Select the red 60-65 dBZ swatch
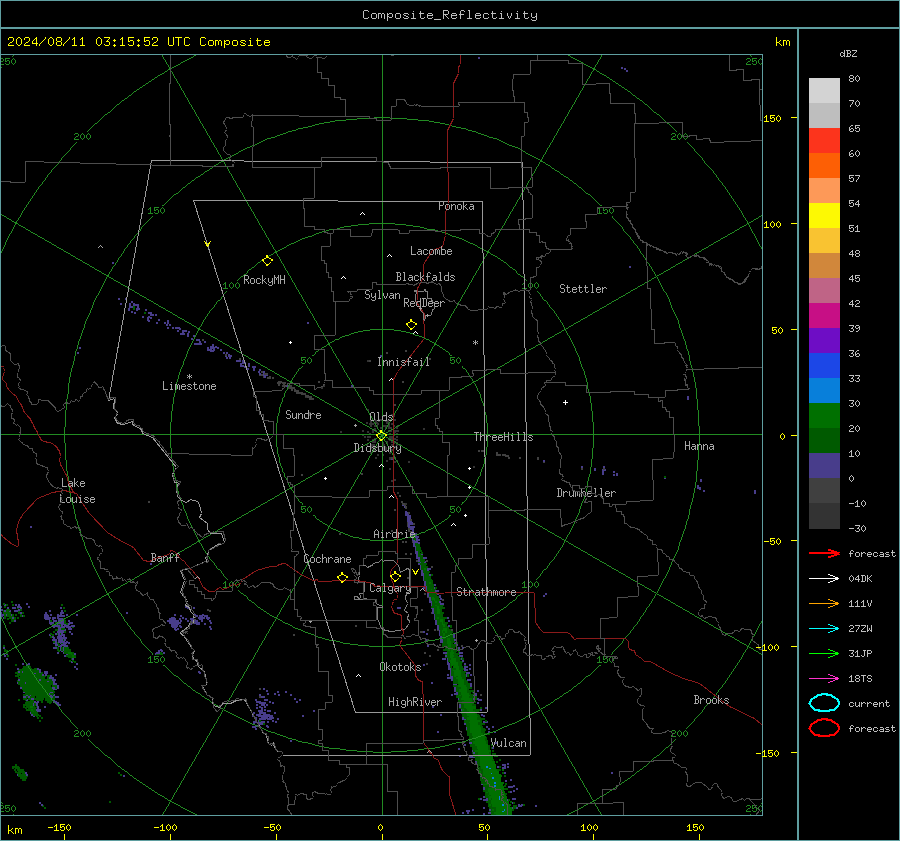This screenshot has width=900, height=841. click(x=824, y=141)
